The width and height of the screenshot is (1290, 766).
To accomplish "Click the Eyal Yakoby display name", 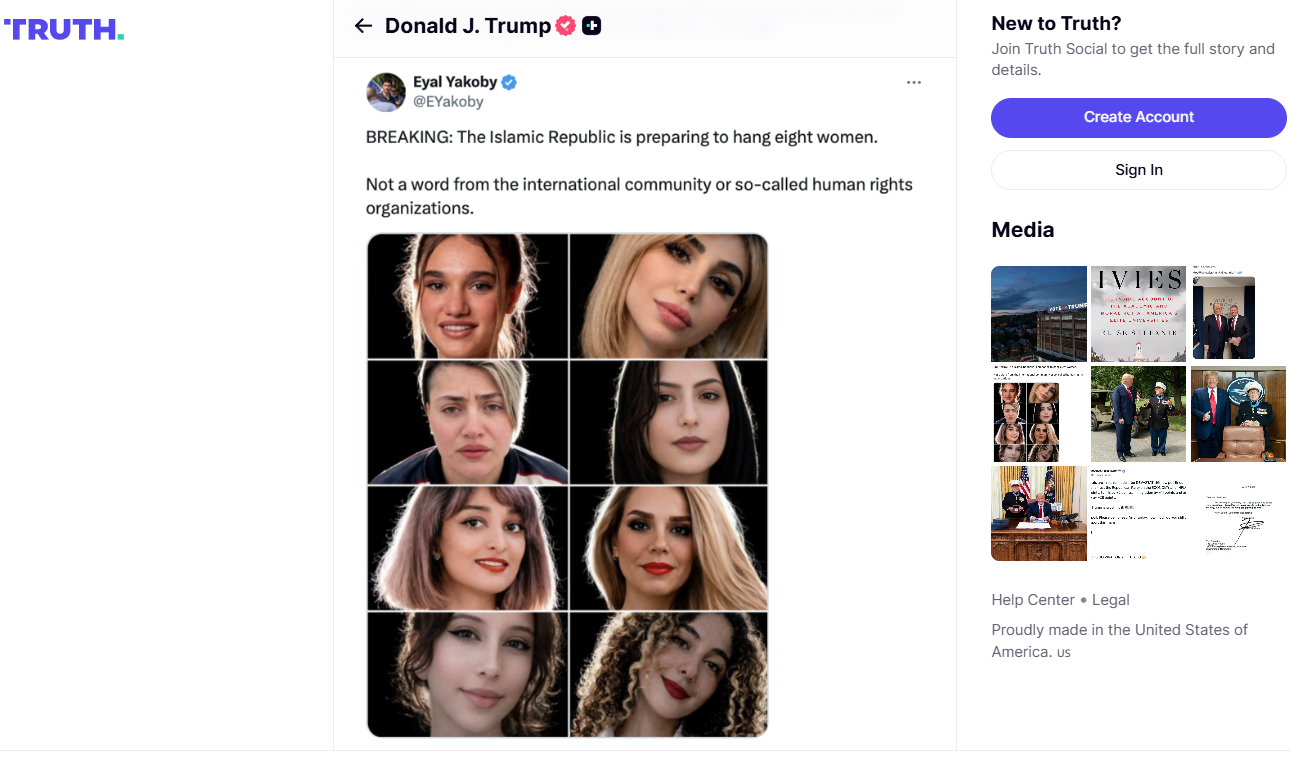I will point(455,82).
